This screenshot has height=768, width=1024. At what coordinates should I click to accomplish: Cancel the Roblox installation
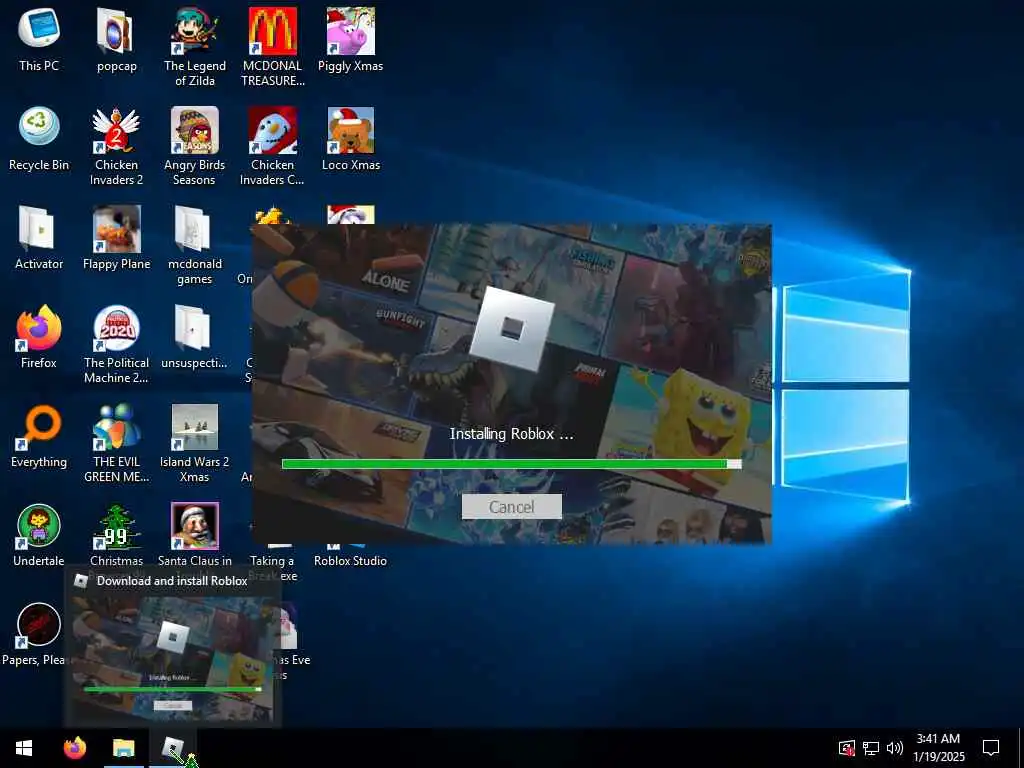tap(511, 507)
